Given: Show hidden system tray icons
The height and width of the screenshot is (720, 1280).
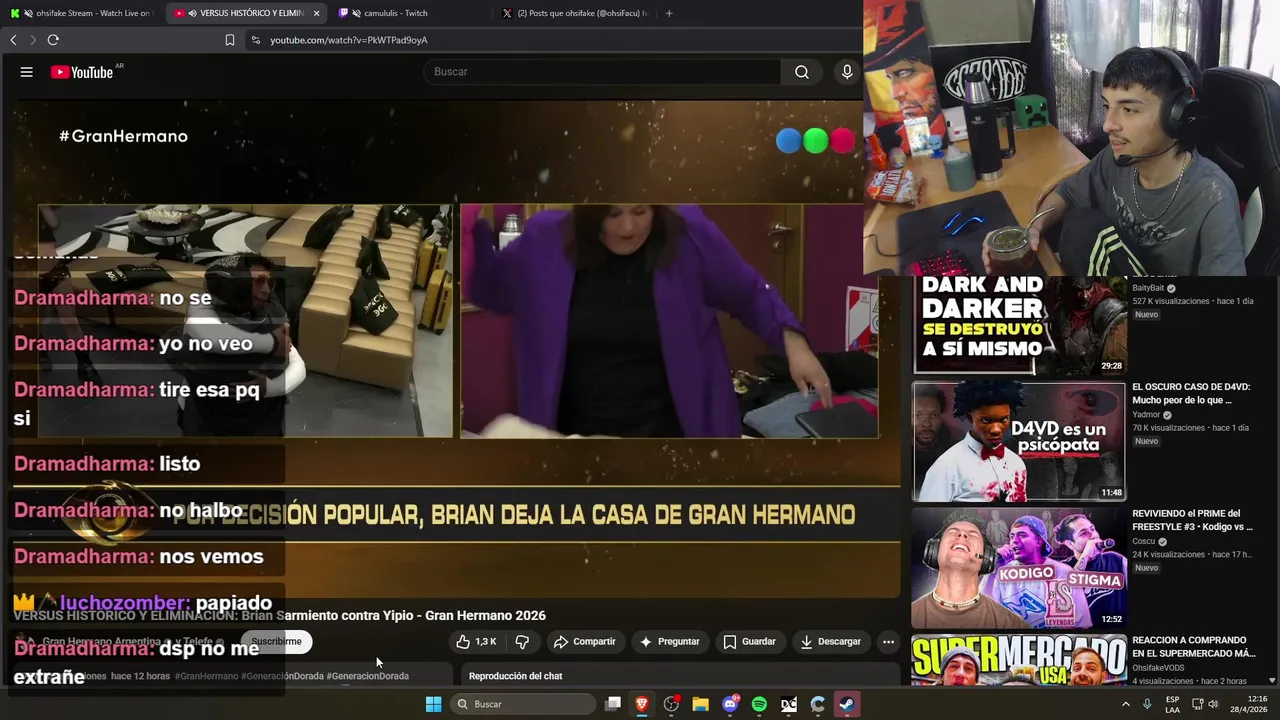Looking at the screenshot, I should 1125,704.
